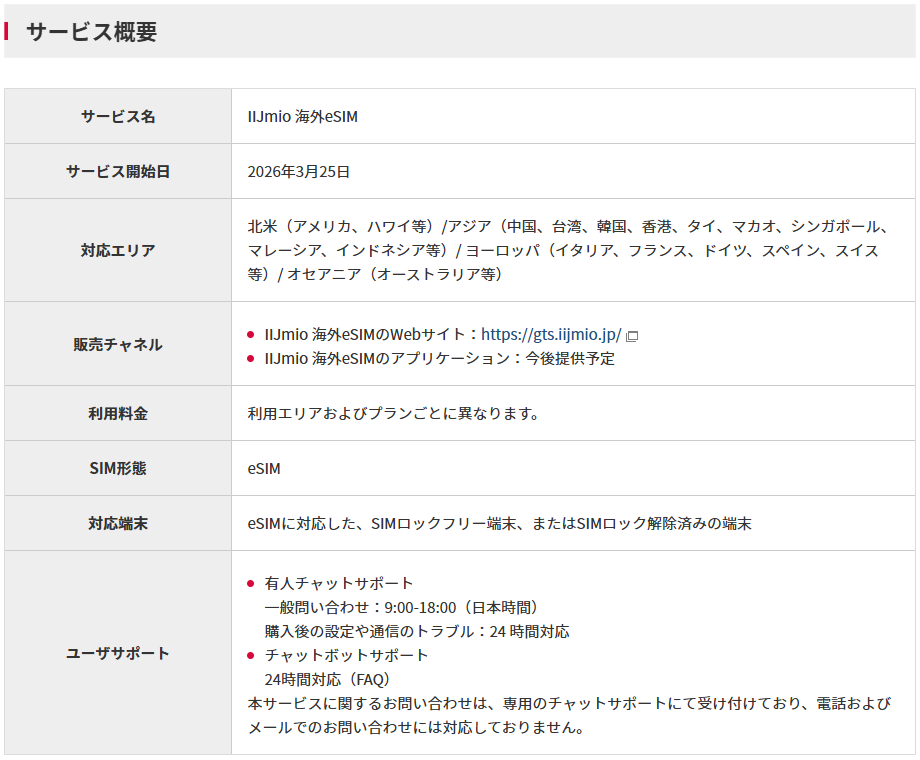The image size is (920, 760).
Task: Click 購入後の設定や通信のトラブル：24 時間対応 line
Action: (417, 631)
